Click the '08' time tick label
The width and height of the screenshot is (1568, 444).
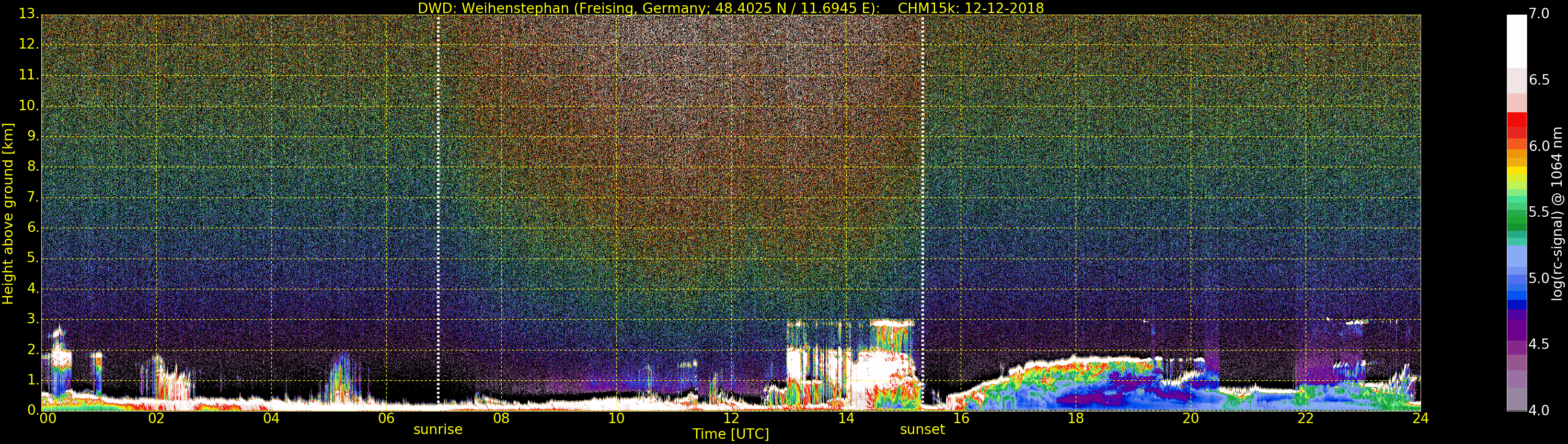[502, 418]
